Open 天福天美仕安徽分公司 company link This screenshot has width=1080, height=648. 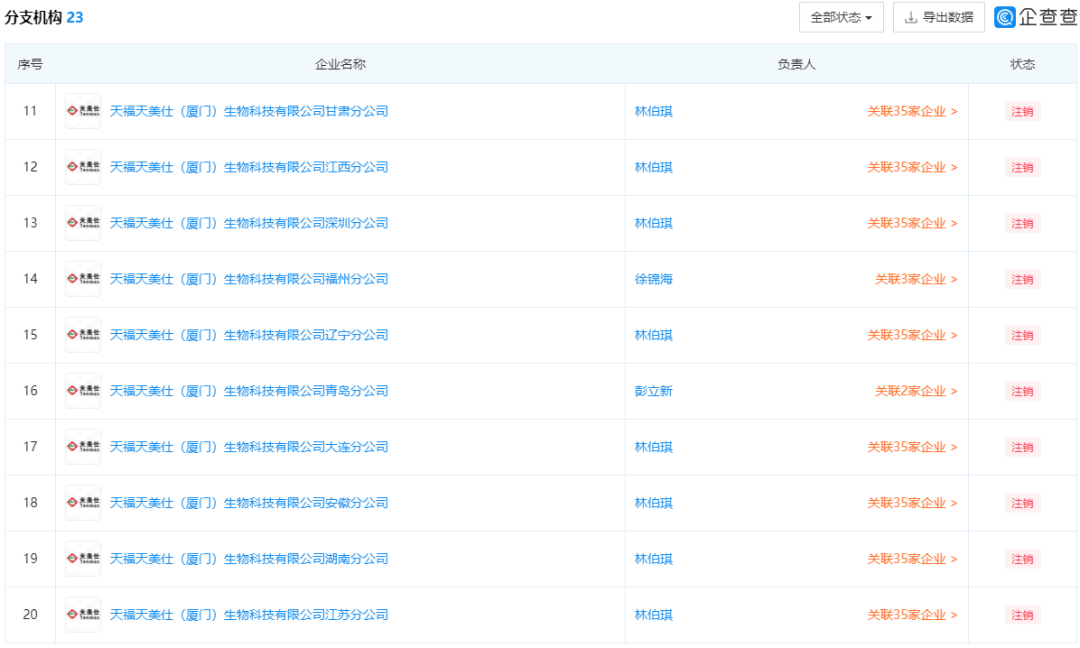pyautogui.click(x=249, y=503)
